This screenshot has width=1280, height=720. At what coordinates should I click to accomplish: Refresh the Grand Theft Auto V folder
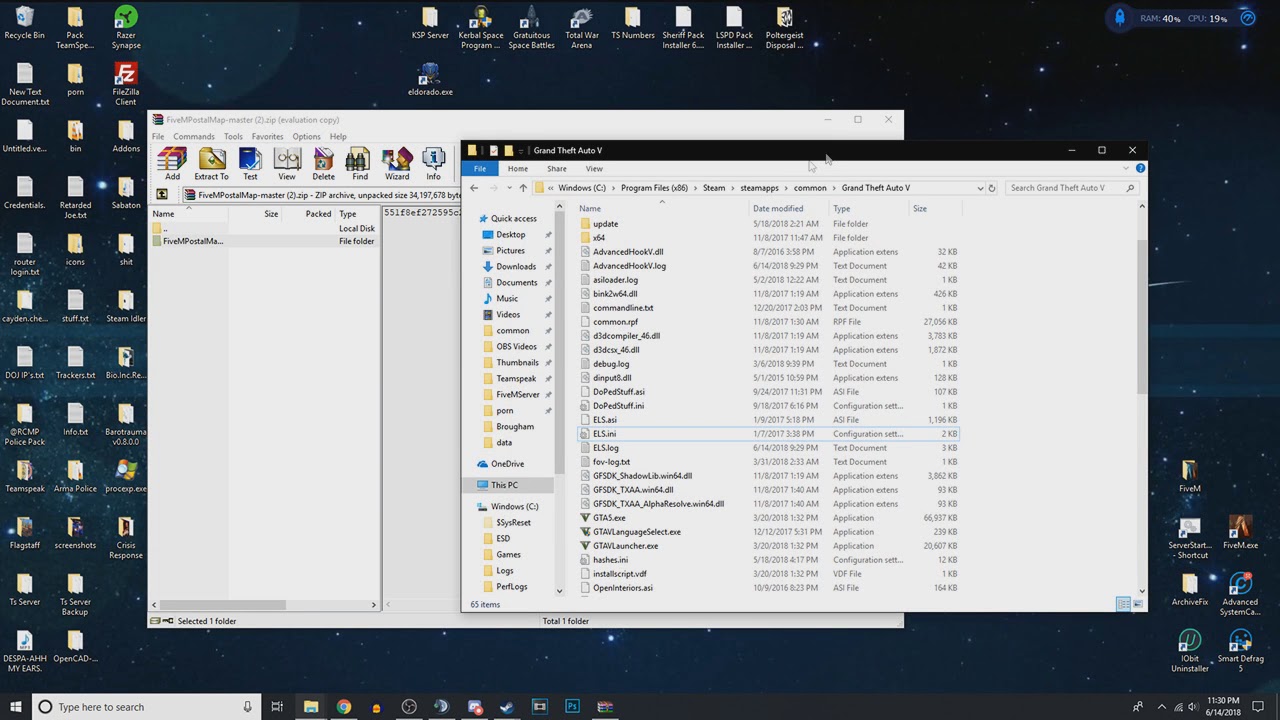(992, 188)
